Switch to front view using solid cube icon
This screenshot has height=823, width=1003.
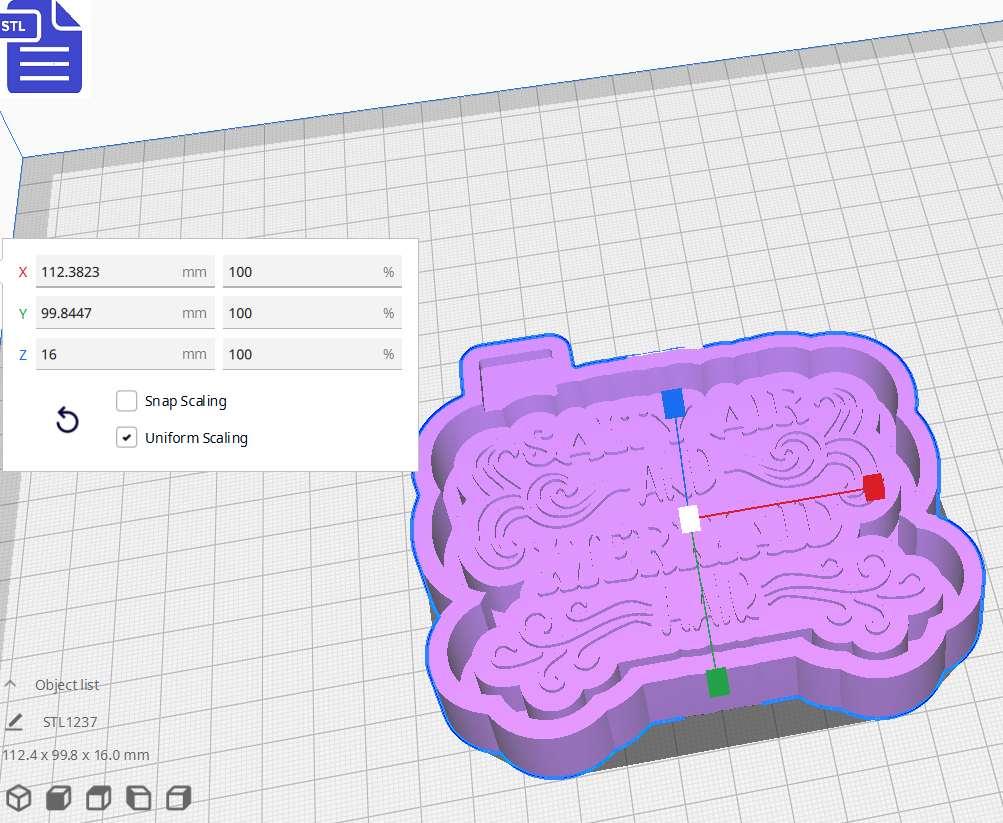[58, 798]
